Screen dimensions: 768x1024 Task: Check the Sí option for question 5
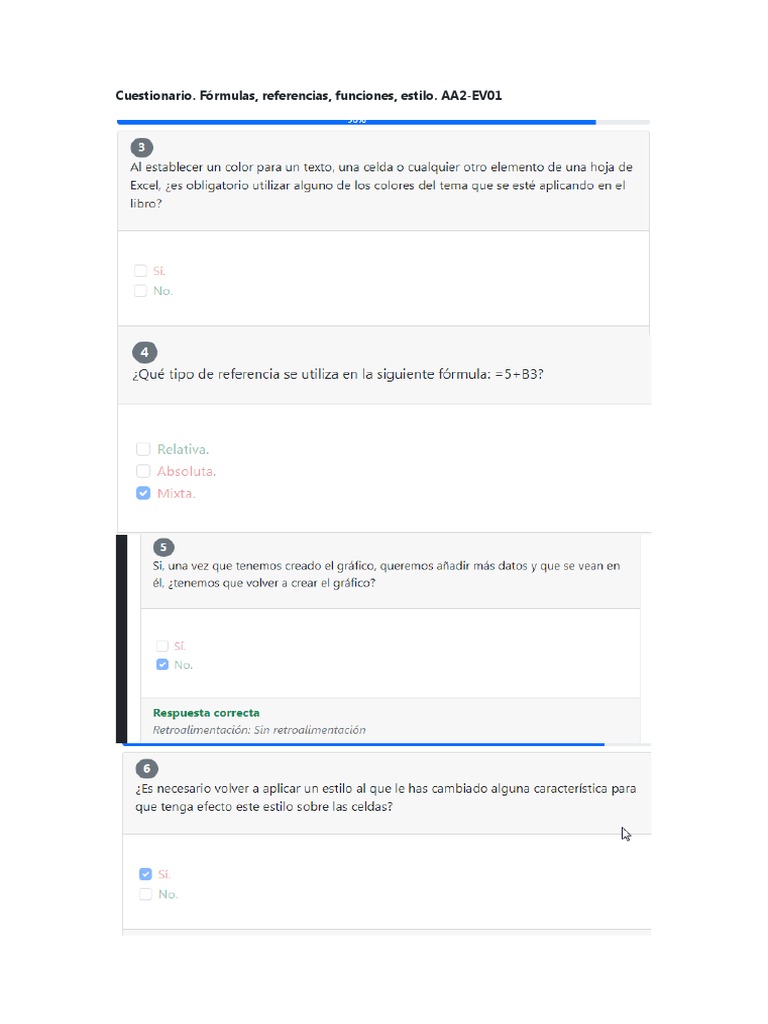coord(163,646)
